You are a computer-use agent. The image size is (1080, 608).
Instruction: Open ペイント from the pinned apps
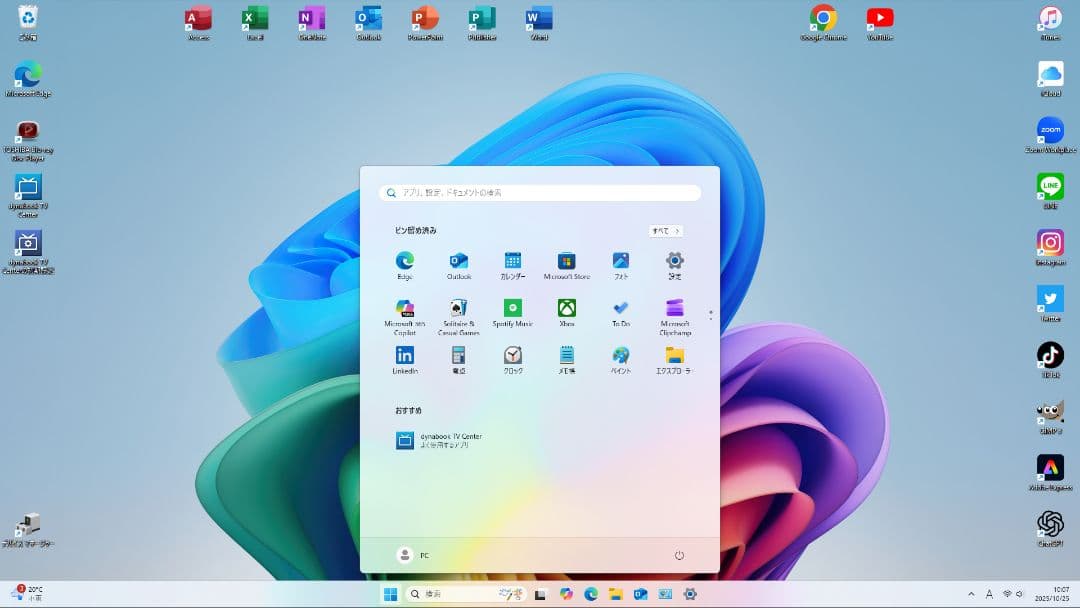[x=621, y=355]
